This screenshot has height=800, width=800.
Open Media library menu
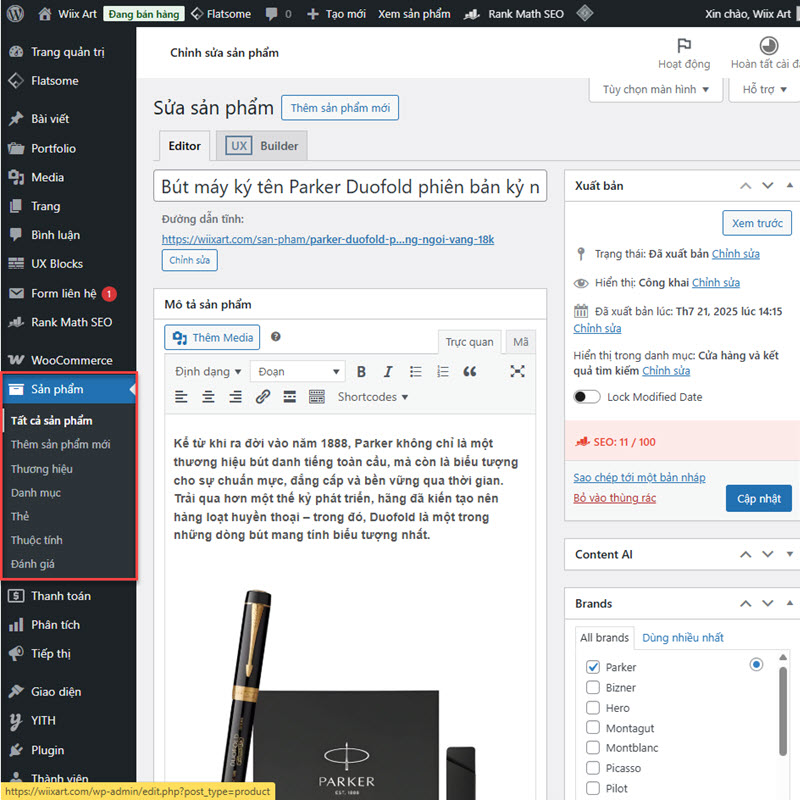point(68,178)
